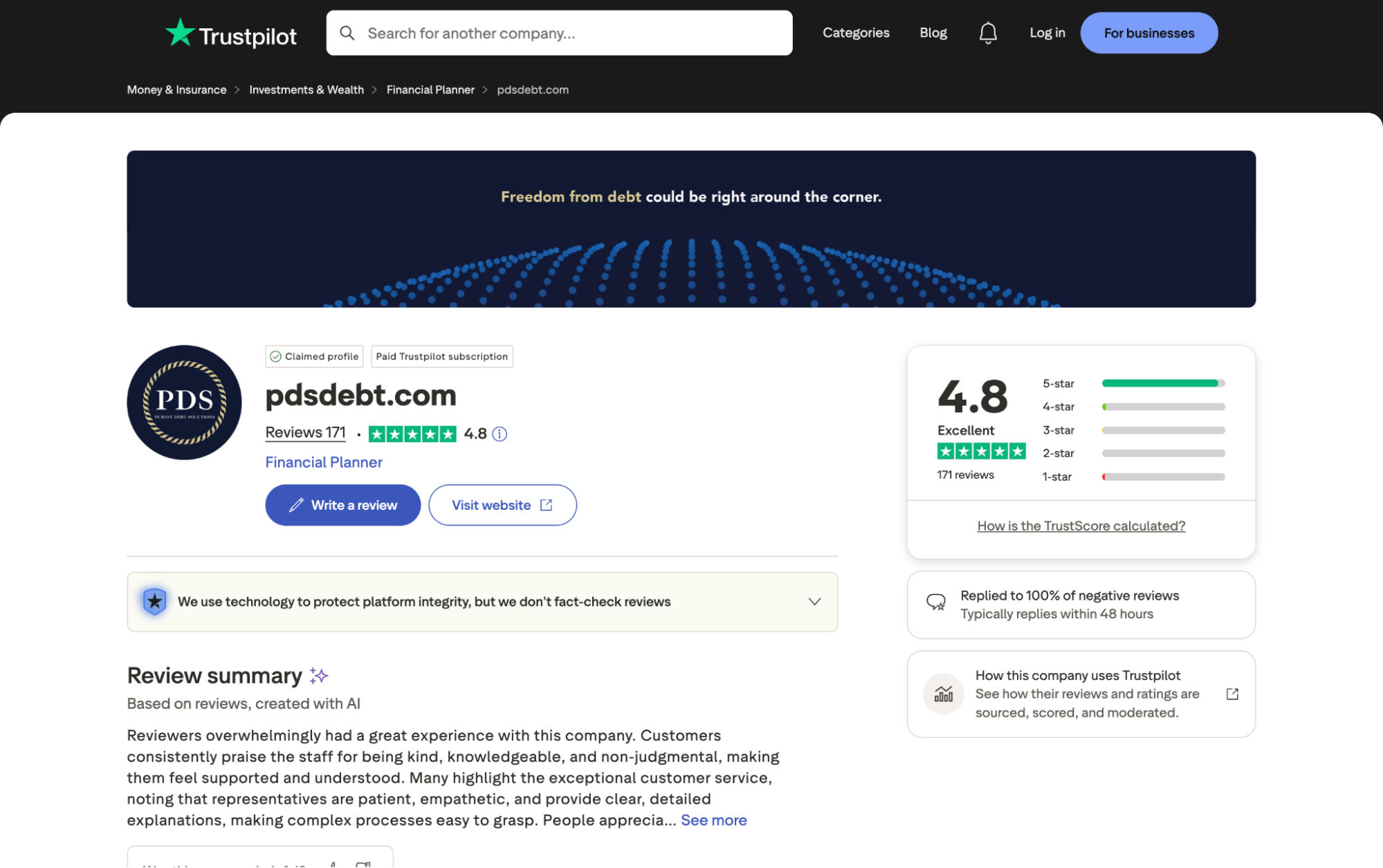
Task: Expand the platform integrity notice chevron
Action: pos(814,602)
